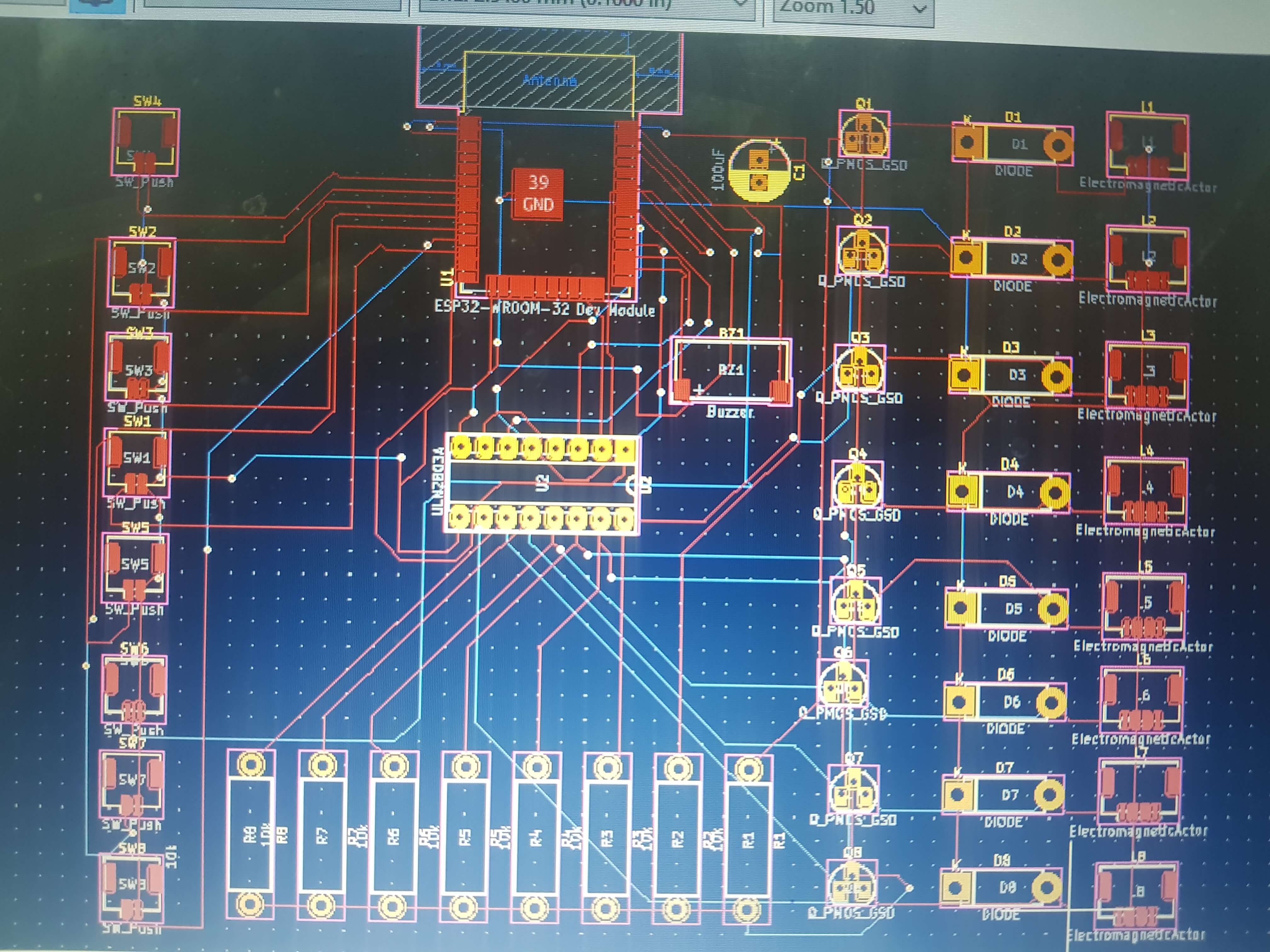Select the SW8 push switch footprint
1270x952 pixels.
[131, 888]
